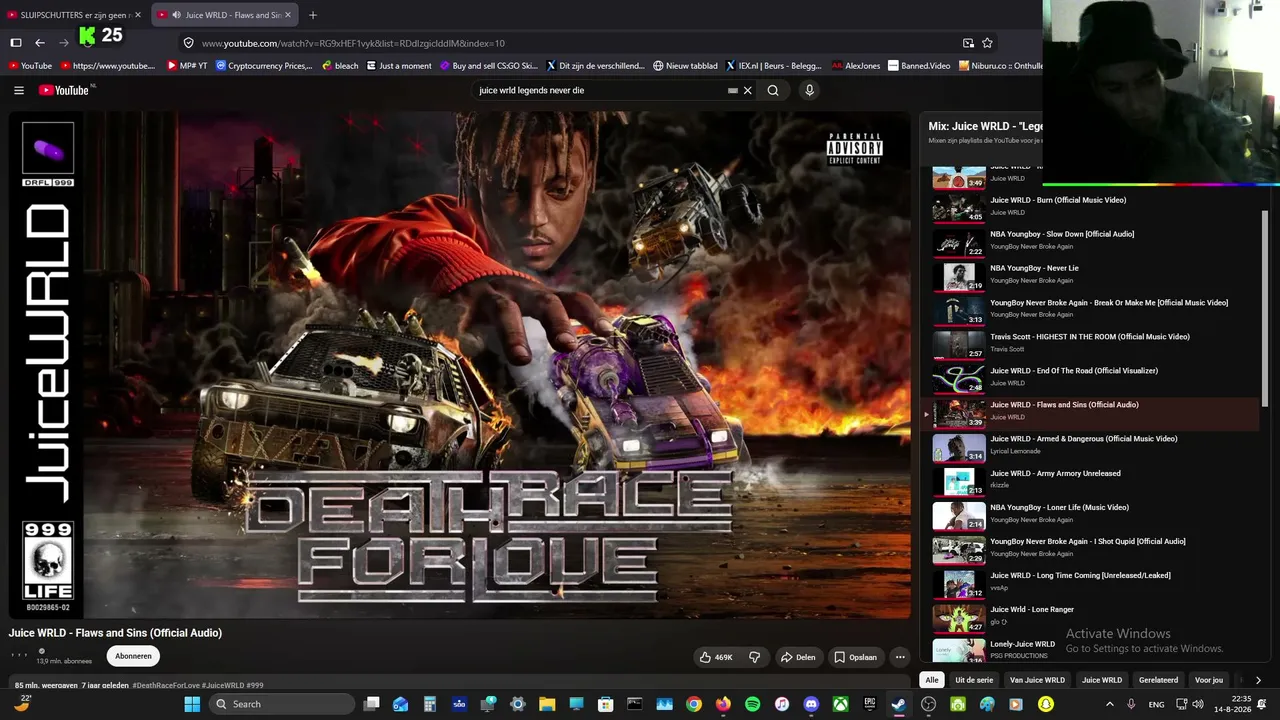Open the Nieuw tabblad bookmark
Image resolution: width=1280 pixels, height=720 pixels.
click(x=685, y=66)
